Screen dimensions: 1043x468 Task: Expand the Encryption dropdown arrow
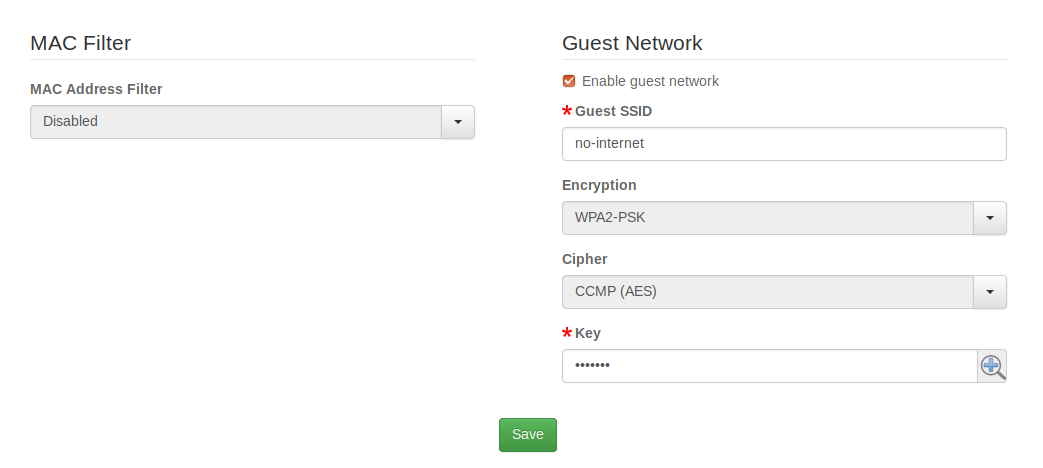point(989,218)
